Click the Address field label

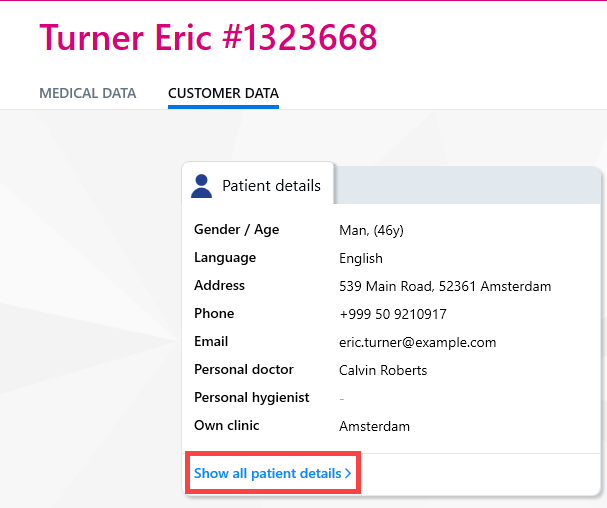coord(219,285)
